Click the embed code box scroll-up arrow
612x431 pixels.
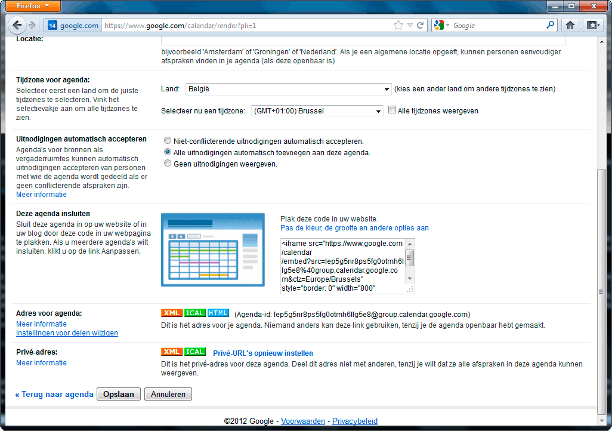tap(410, 244)
